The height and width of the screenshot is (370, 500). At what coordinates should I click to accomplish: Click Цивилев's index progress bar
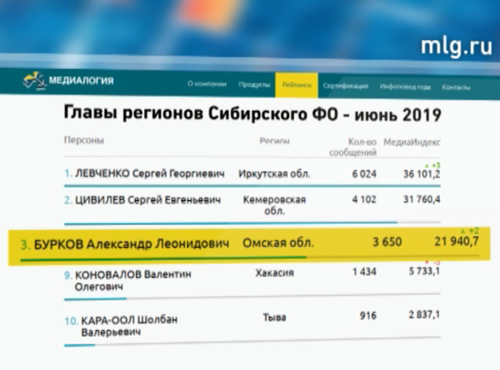(231, 223)
